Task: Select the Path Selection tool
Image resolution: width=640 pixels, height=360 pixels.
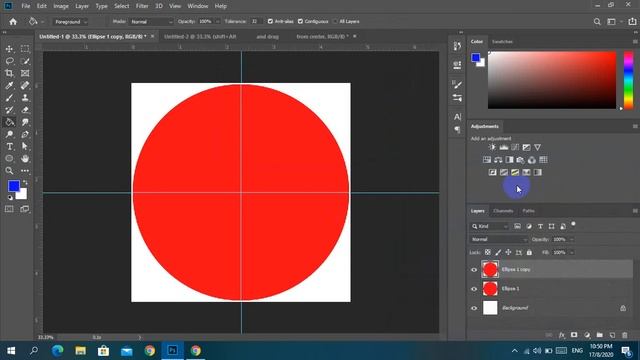Action: [x=25, y=147]
